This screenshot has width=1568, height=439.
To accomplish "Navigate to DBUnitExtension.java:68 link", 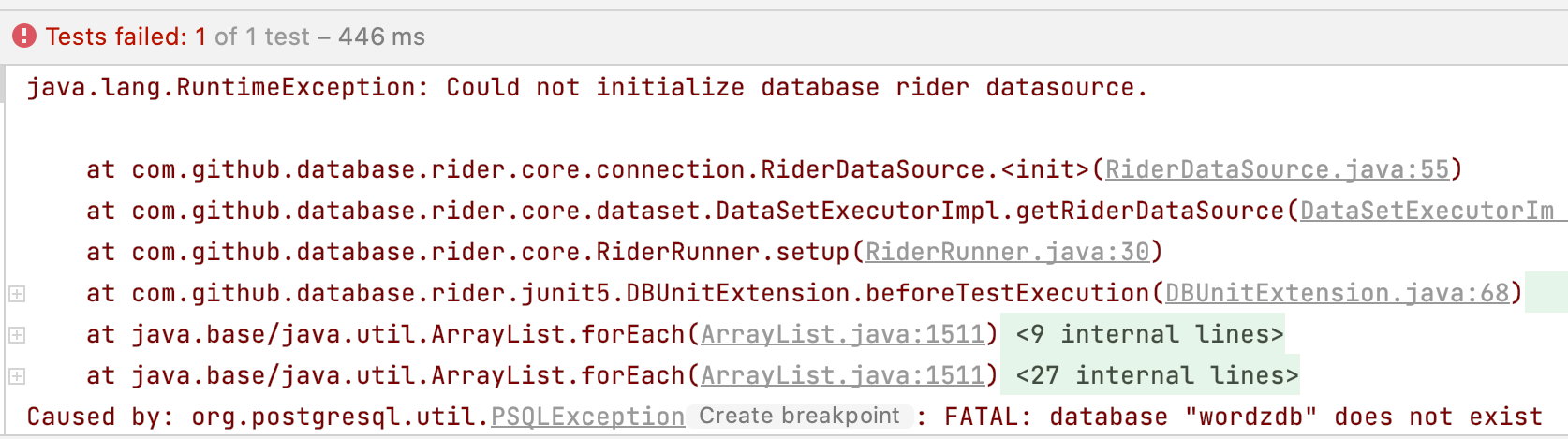I will (1337, 293).
